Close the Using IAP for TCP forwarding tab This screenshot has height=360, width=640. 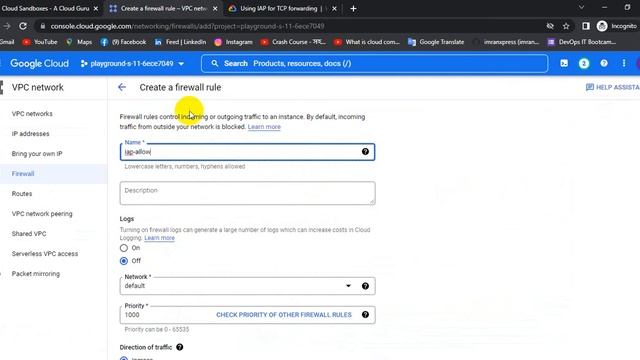(334, 9)
